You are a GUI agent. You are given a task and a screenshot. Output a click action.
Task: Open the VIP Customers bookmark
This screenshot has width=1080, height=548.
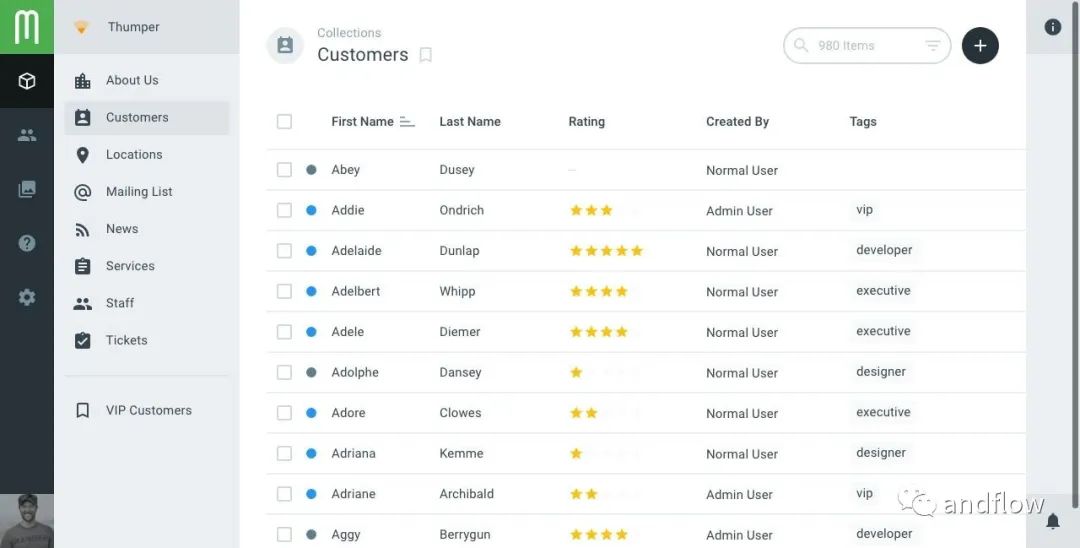[x=148, y=410]
